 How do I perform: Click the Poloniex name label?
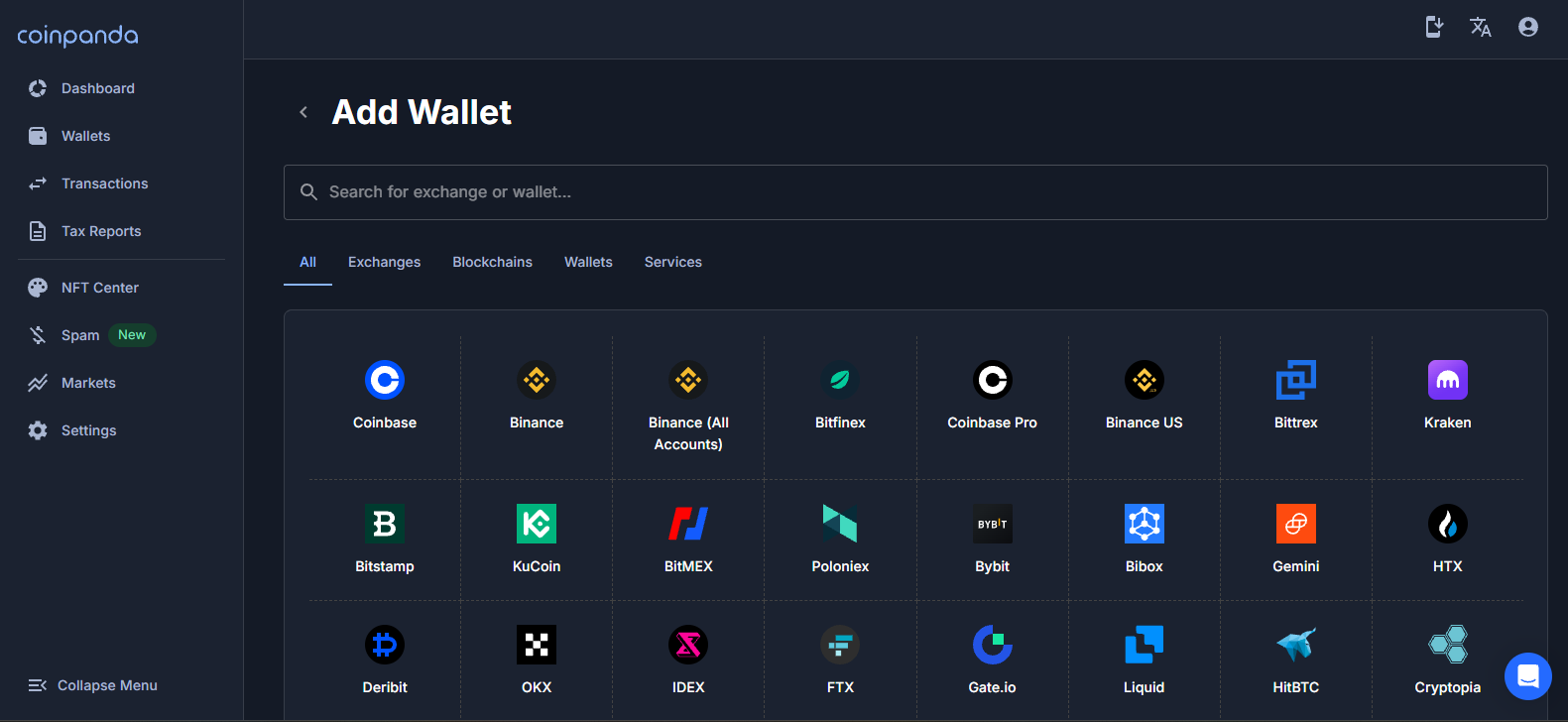tap(840, 566)
